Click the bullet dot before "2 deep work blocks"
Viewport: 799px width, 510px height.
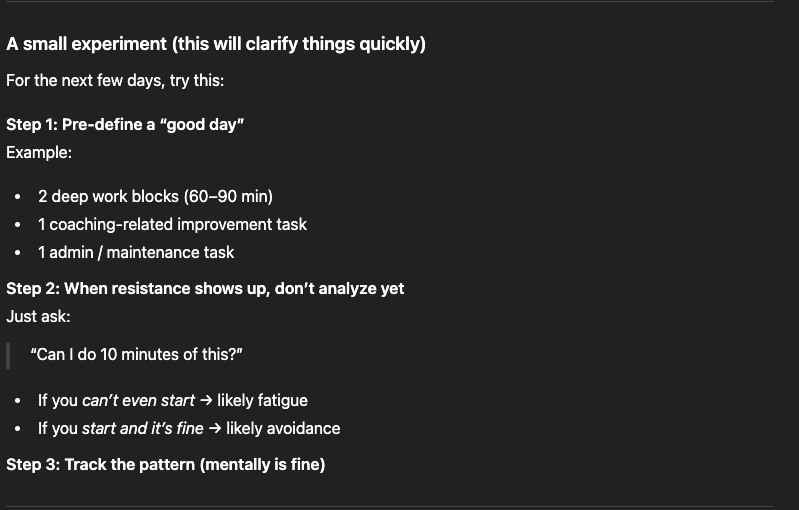click(18, 197)
